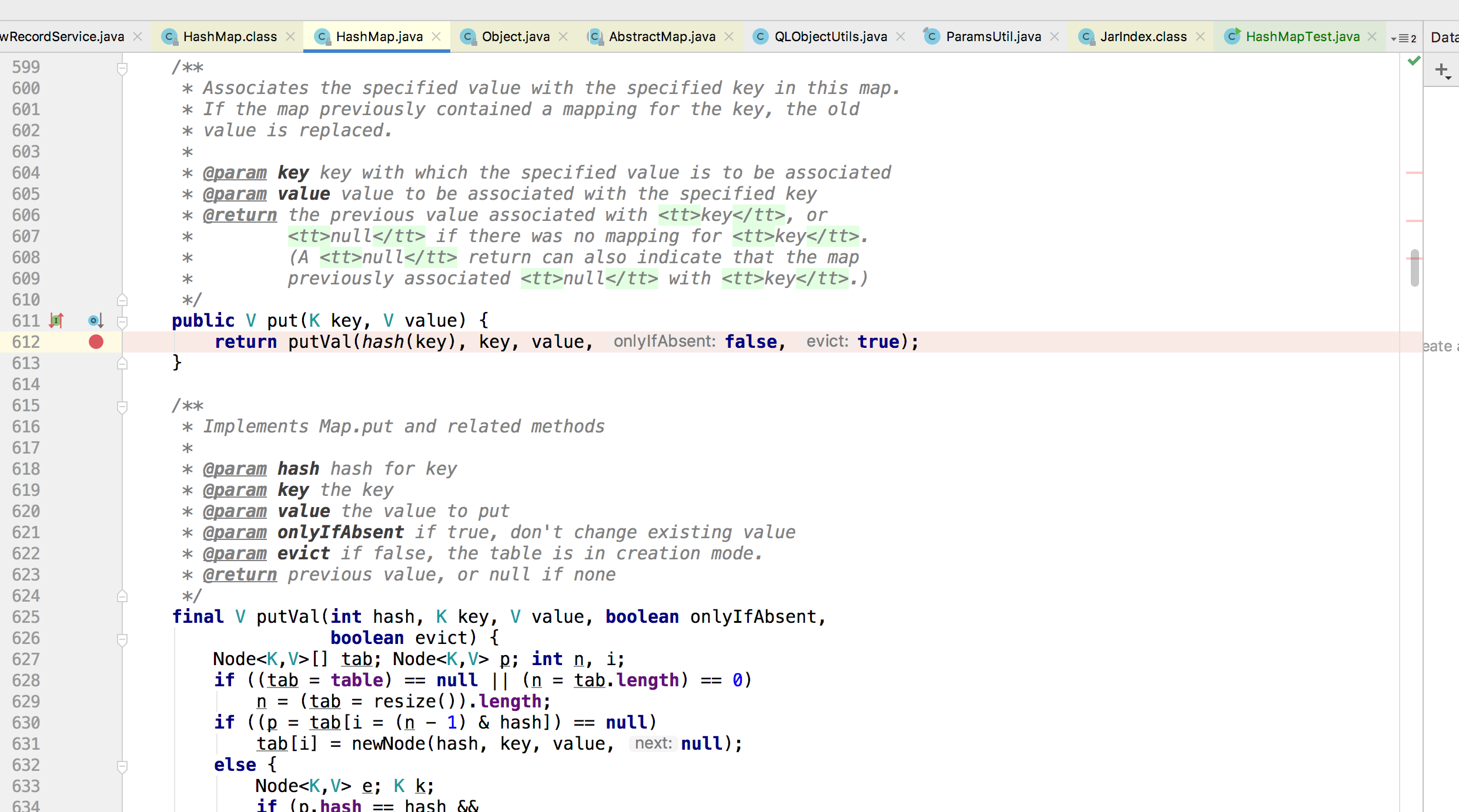Viewport: 1459px width, 812px height.
Task: Close the HashMap.java tab
Action: click(x=436, y=37)
